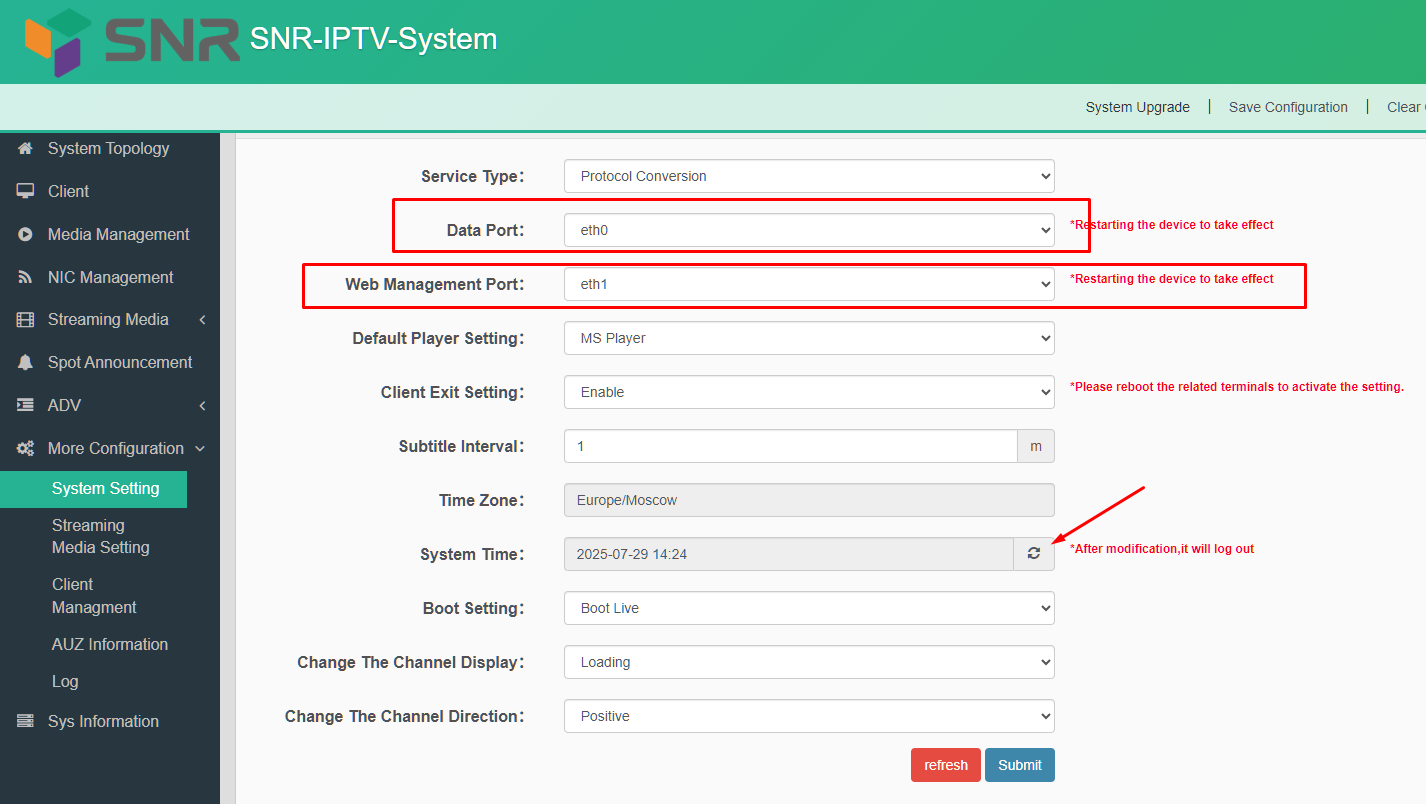Image resolution: width=1426 pixels, height=804 pixels.
Task: Click the system time sync refresh icon
Action: tap(1034, 554)
